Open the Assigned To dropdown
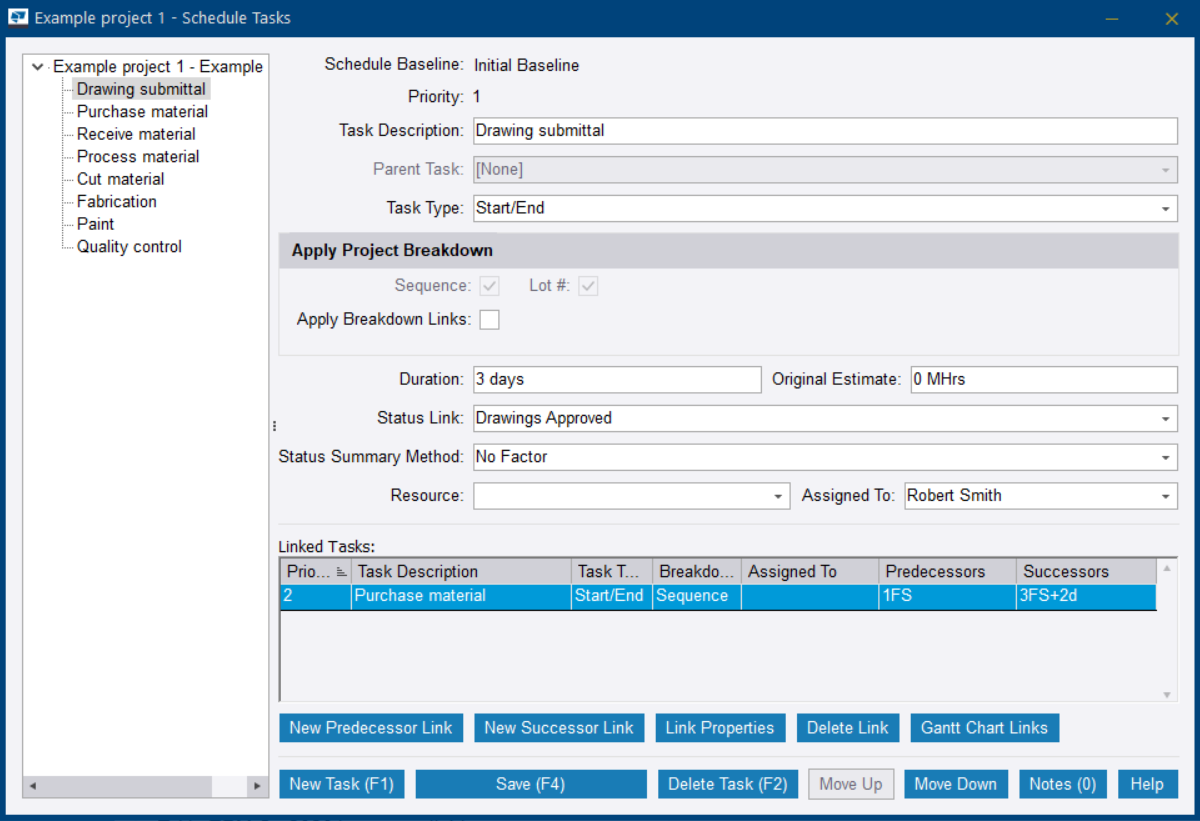The height and width of the screenshot is (821, 1200). coord(1166,495)
